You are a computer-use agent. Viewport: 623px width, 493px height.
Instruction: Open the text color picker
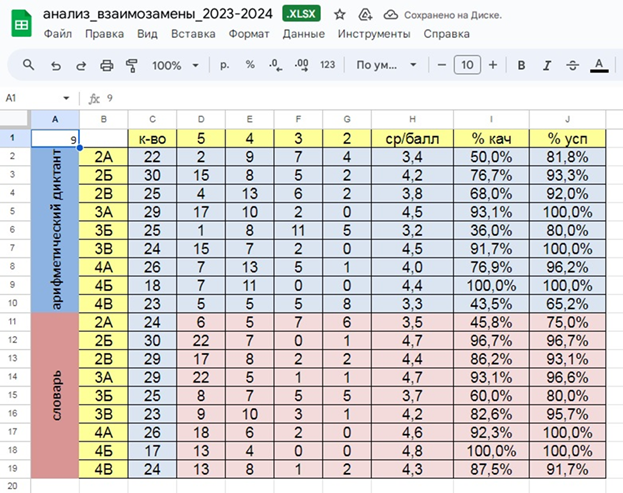598,65
